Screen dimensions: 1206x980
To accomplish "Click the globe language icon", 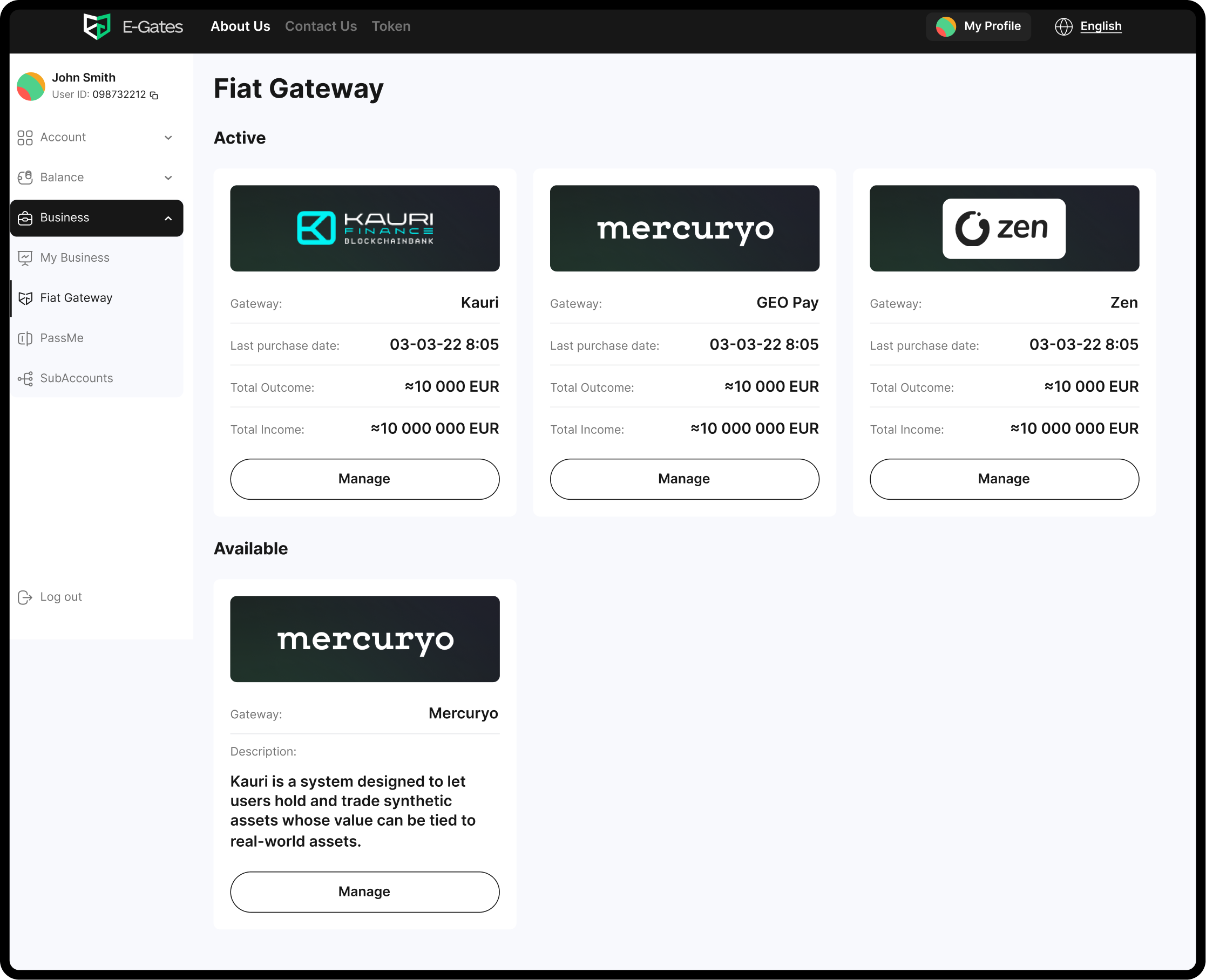I will (x=1063, y=26).
